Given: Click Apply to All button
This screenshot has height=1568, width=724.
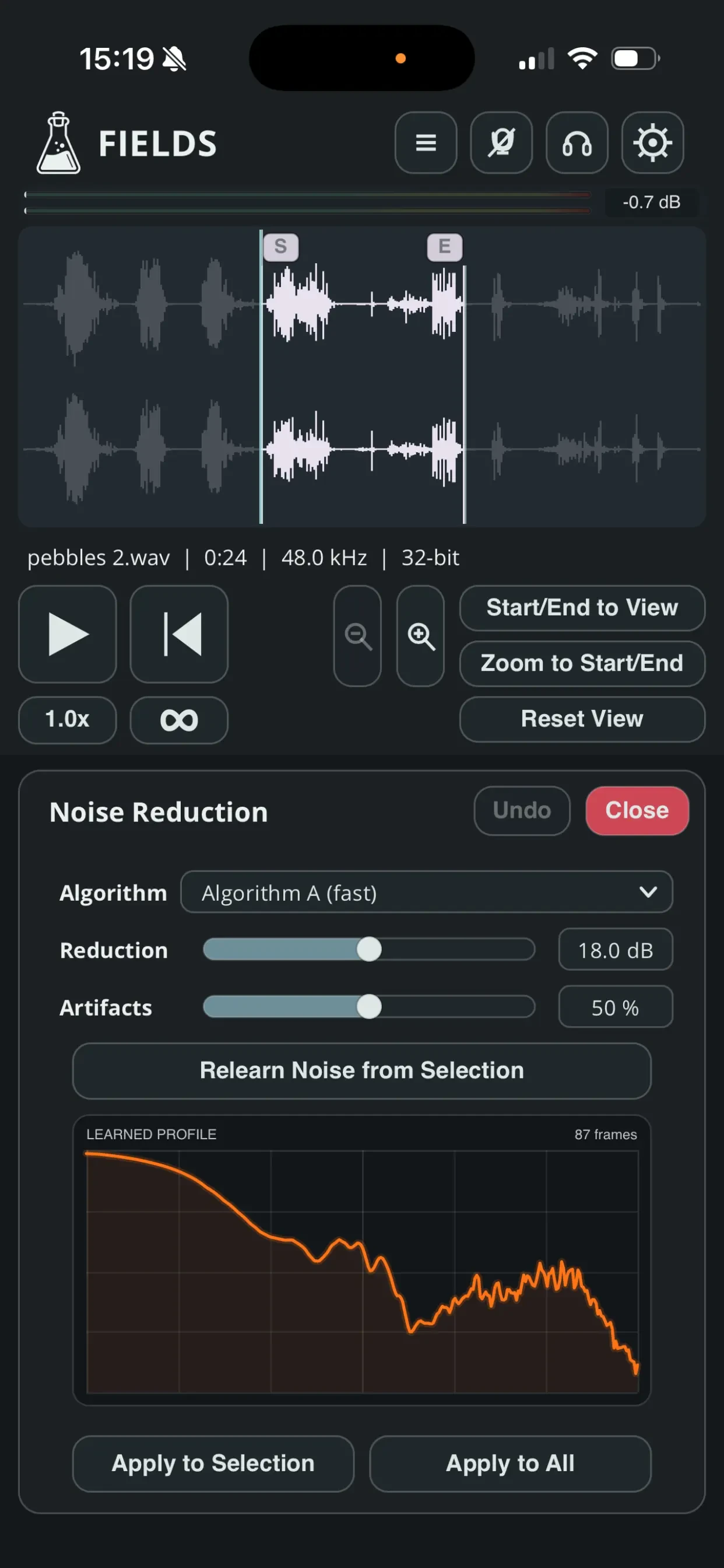Looking at the screenshot, I should pyautogui.click(x=511, y=1464).
